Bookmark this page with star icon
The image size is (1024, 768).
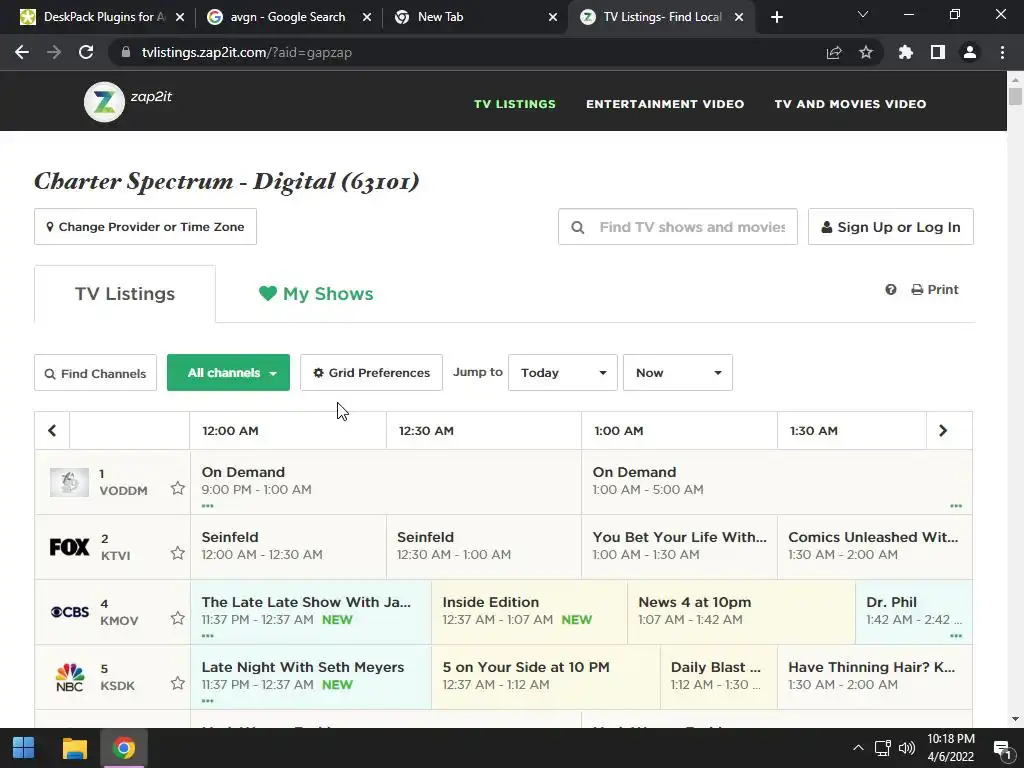pos(866,52)
